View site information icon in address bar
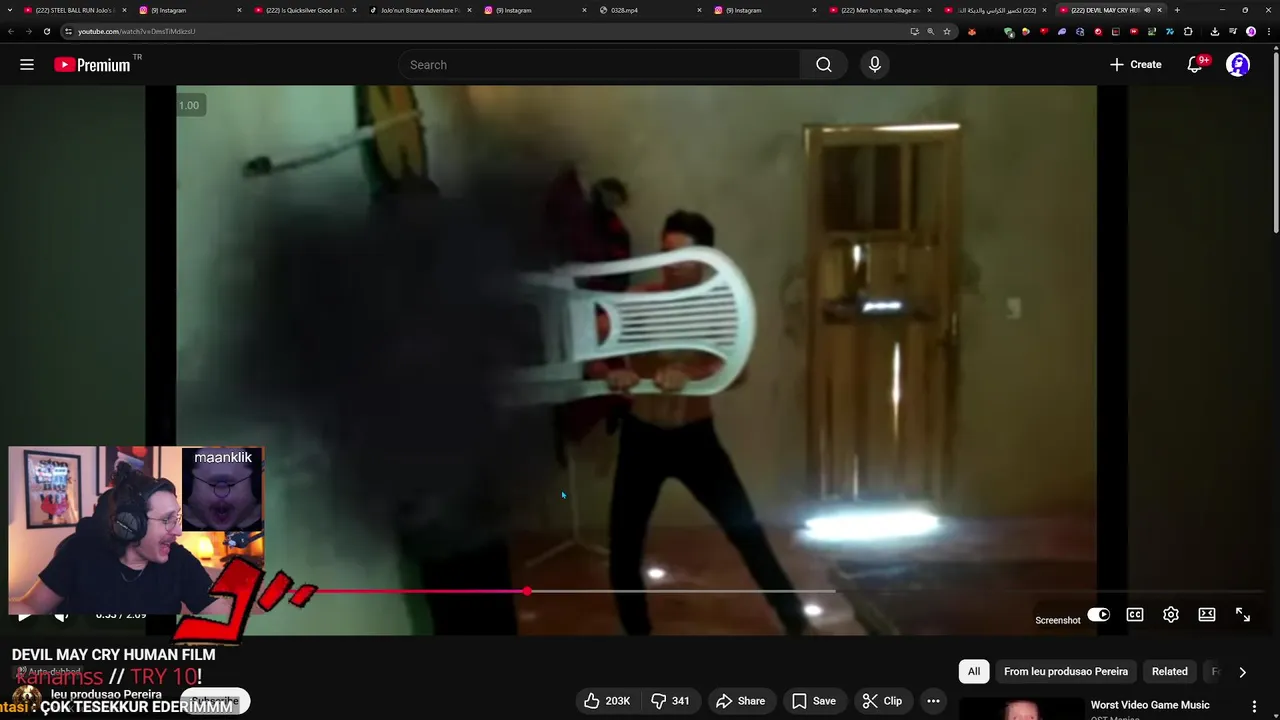 click(x=68, y=31)
